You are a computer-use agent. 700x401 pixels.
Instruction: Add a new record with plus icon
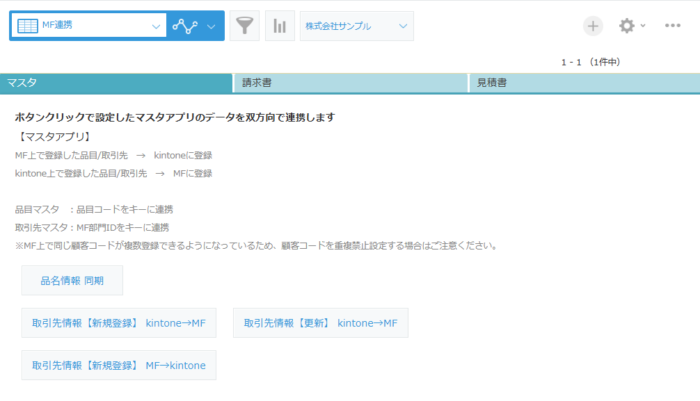coord(593,26)
